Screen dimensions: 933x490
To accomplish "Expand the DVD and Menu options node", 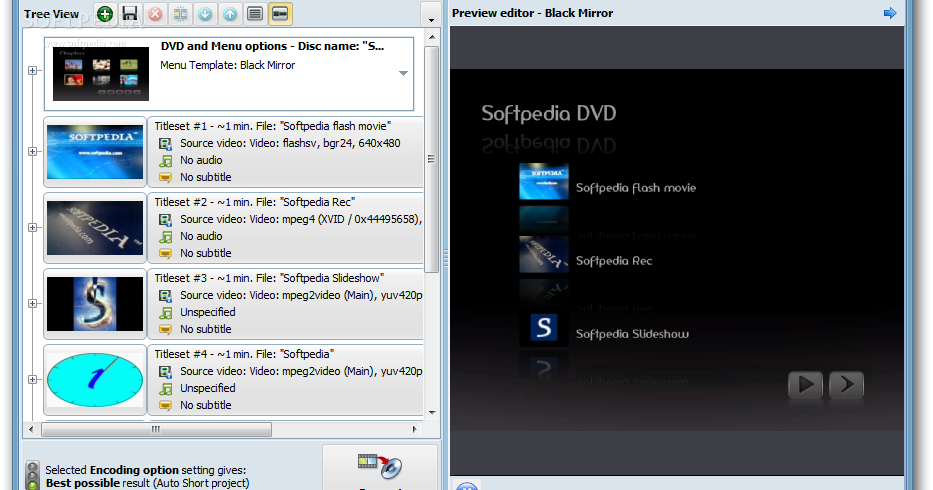I will pos(33,71).
